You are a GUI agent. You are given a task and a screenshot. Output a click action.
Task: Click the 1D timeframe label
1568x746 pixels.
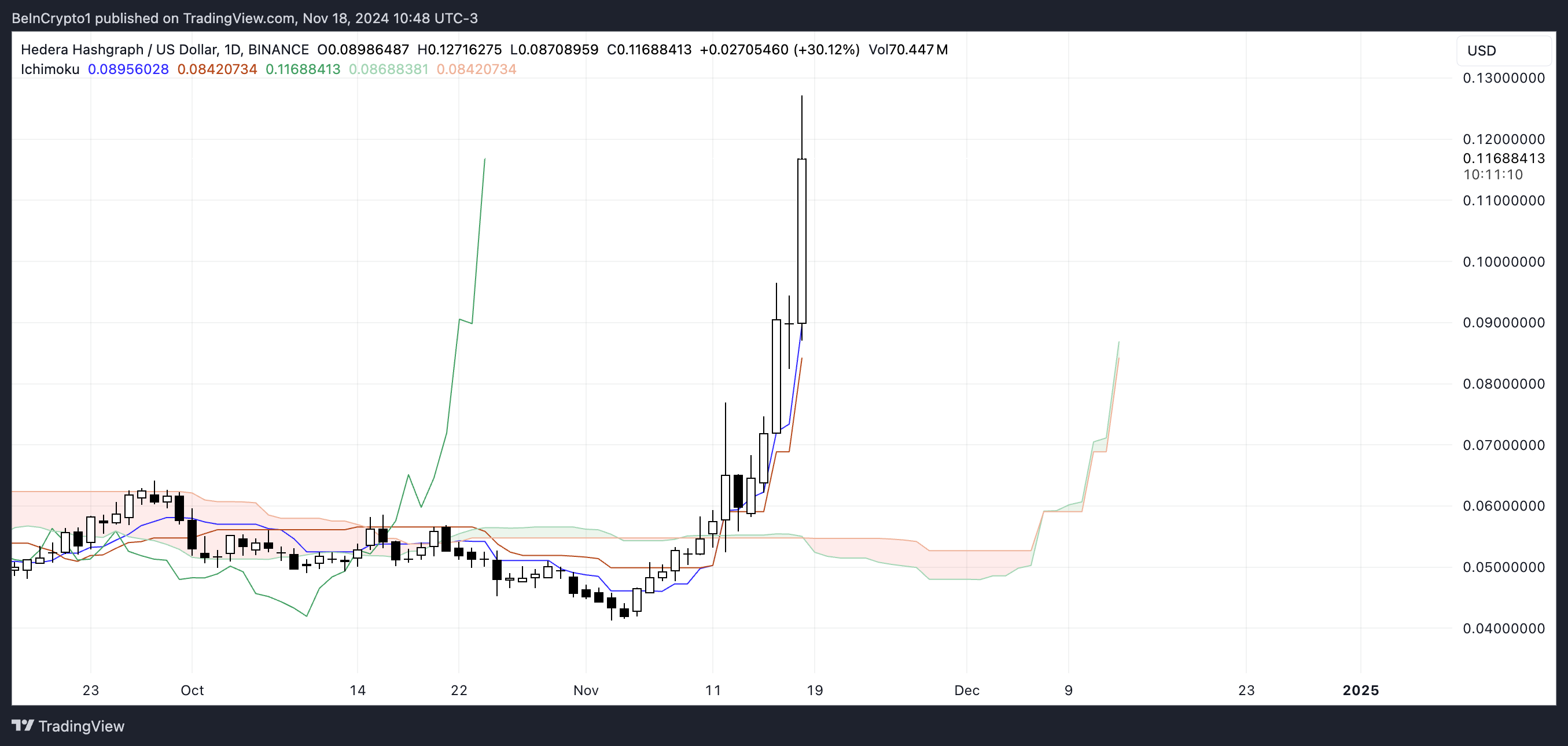click(233, 50)
